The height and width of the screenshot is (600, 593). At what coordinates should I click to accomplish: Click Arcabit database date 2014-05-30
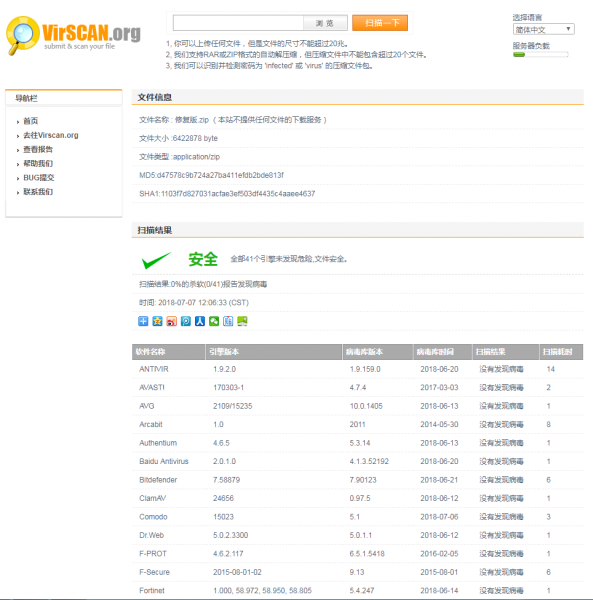439,424
